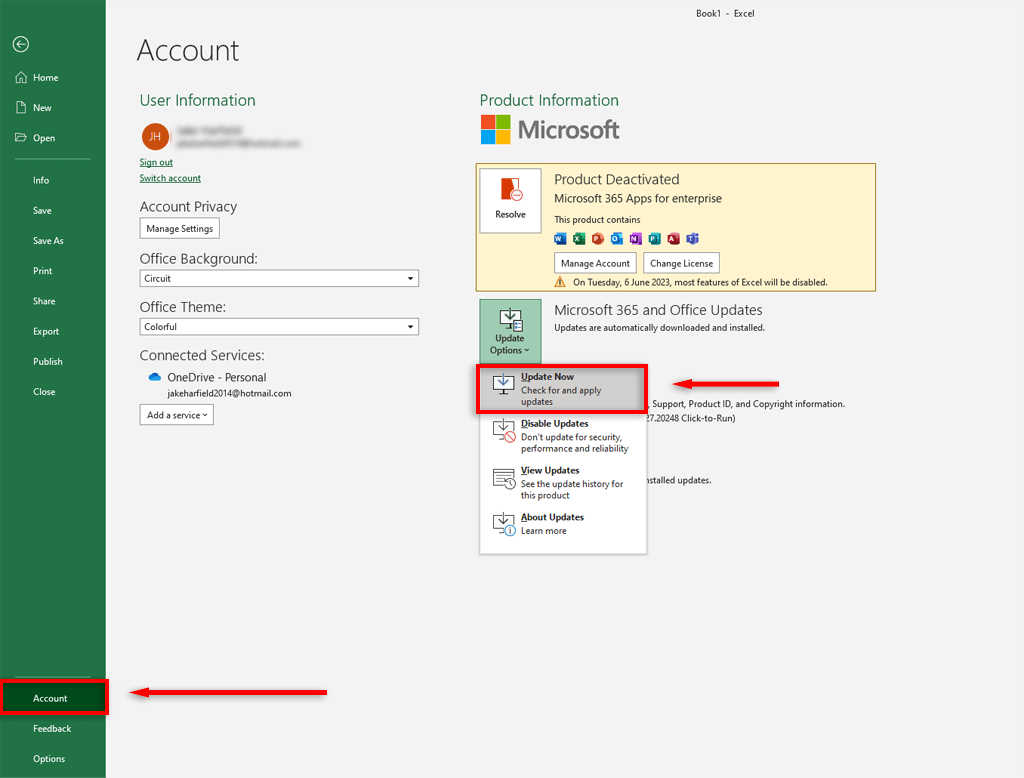Open the Office Theme dropdown

pyautogui.click(x=279, y=327)
